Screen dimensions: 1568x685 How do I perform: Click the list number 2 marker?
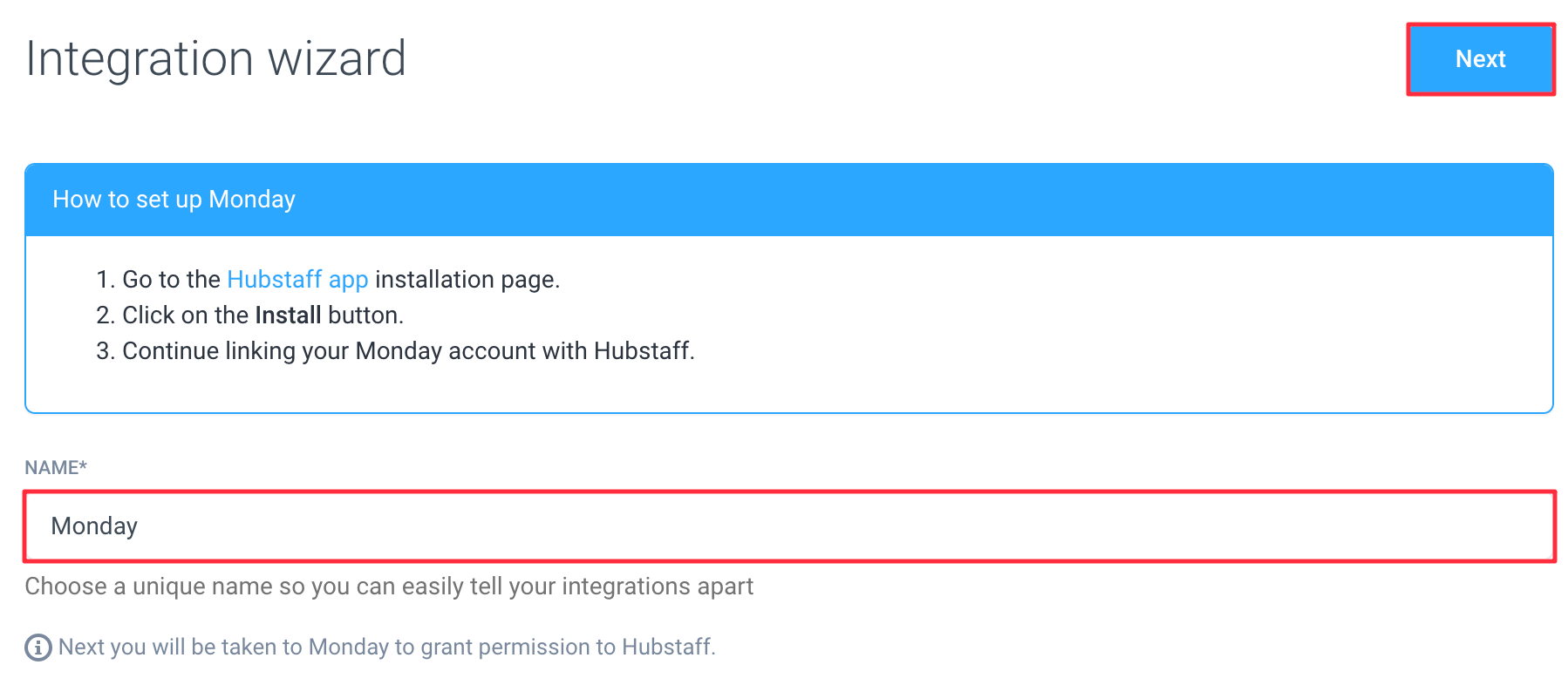coord(105,315)
